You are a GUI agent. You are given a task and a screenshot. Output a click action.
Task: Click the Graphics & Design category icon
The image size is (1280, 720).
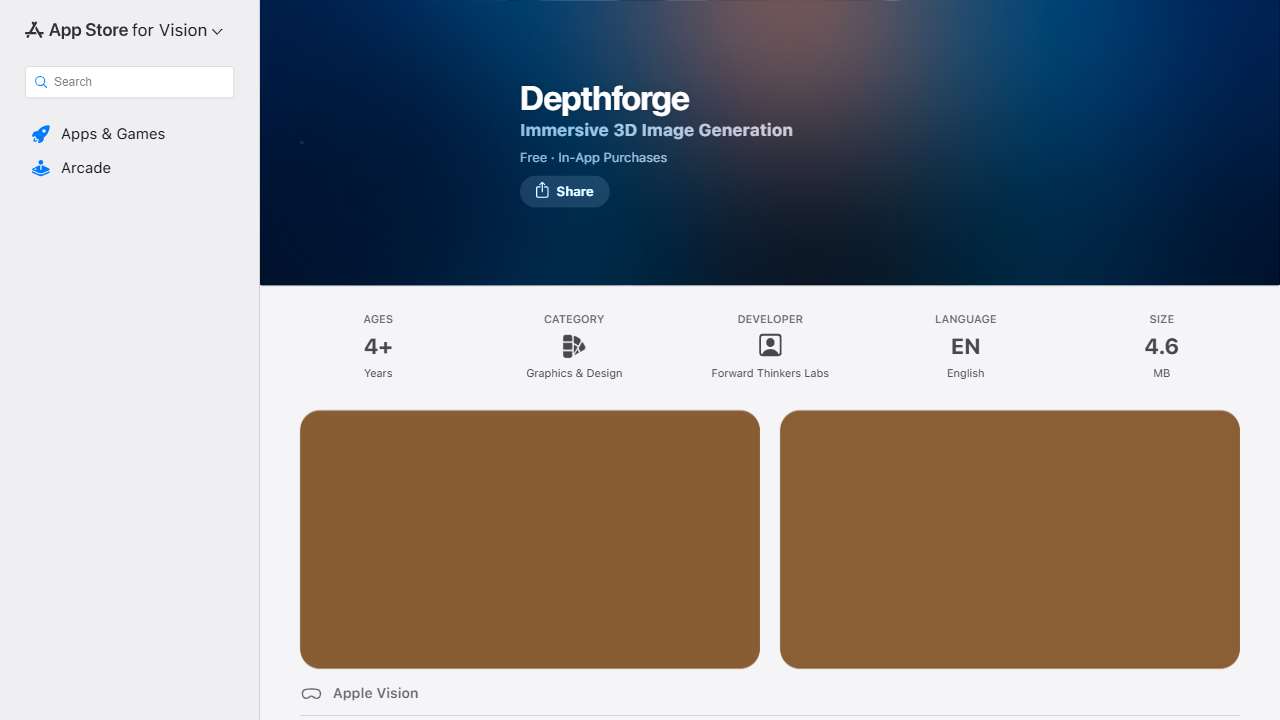tap(574, 346)
